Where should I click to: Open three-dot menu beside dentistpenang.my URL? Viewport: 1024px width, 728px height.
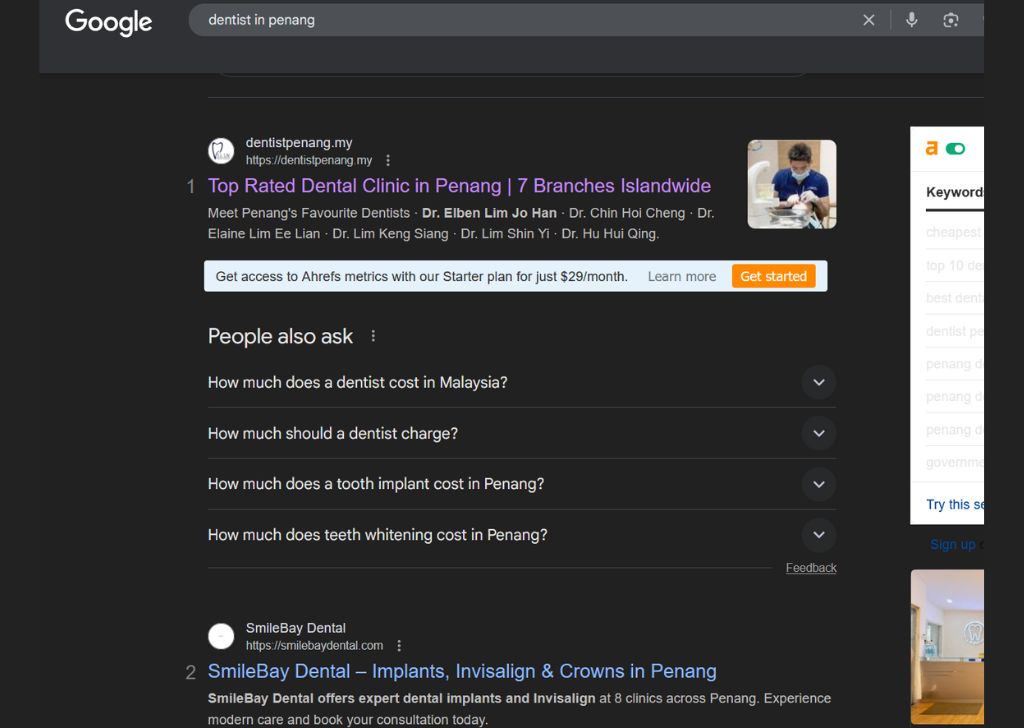pos(388,160)
